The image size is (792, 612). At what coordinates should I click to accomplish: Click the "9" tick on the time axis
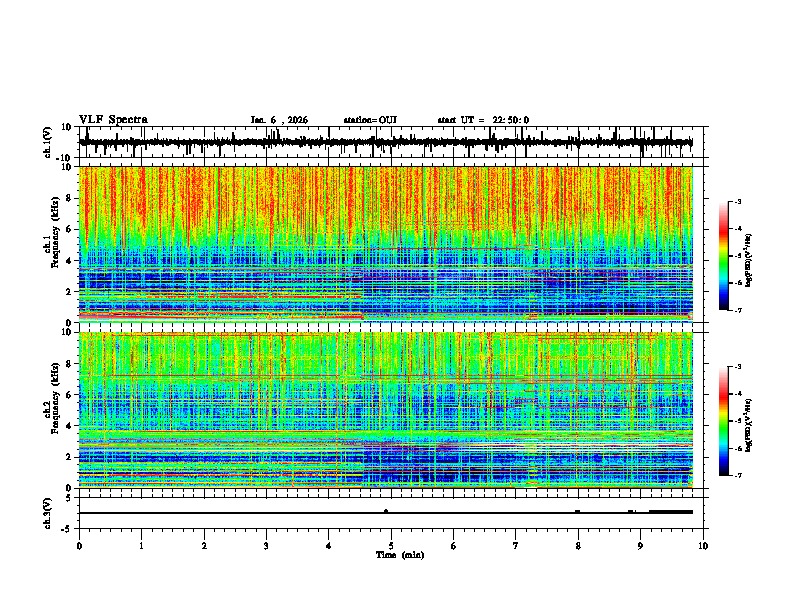(640, 546)
